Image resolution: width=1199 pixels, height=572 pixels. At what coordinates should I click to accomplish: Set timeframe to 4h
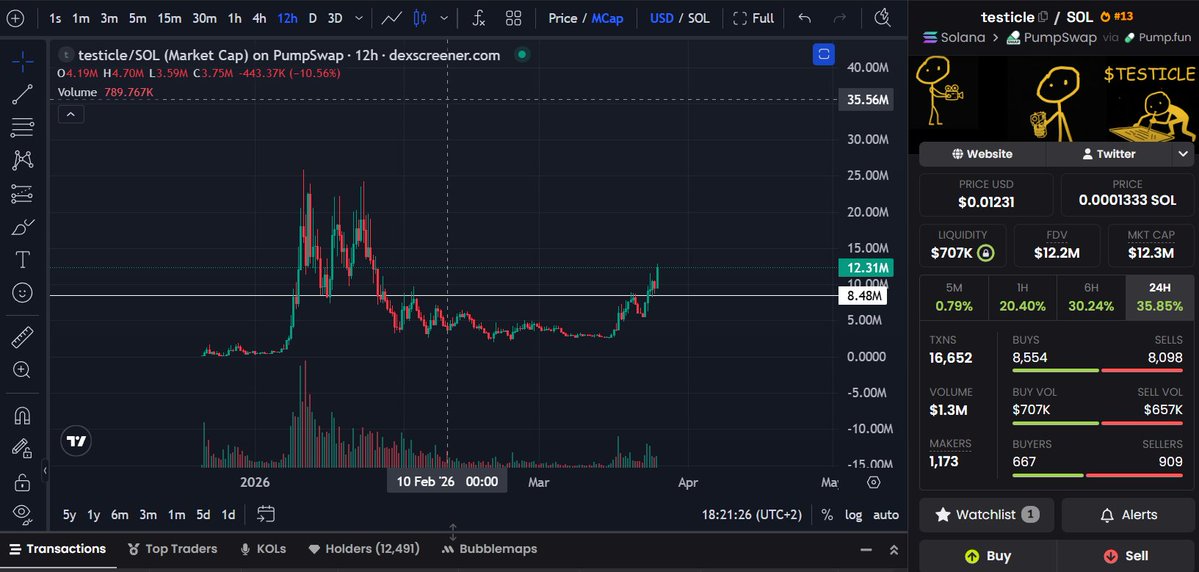click(259, 18)
